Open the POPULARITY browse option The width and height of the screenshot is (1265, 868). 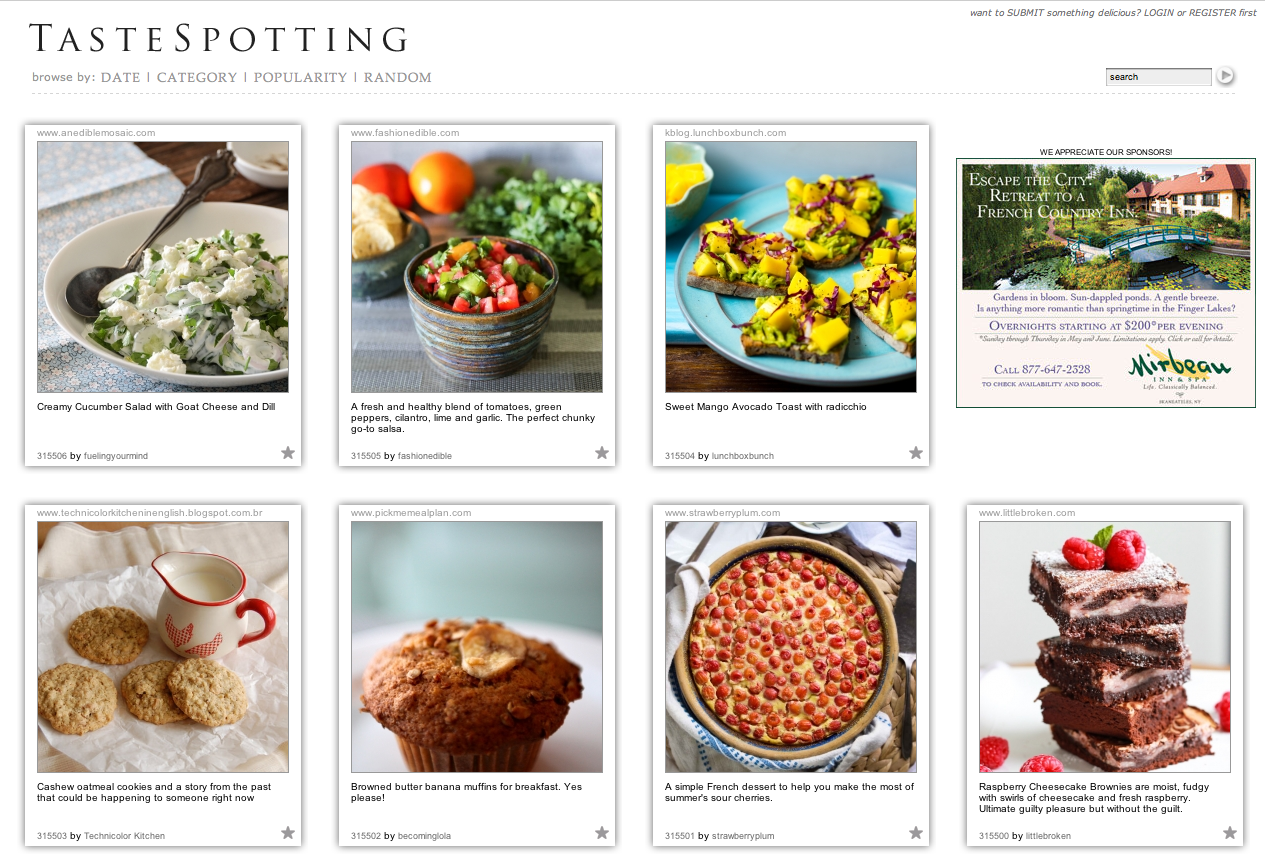[300, 77]
